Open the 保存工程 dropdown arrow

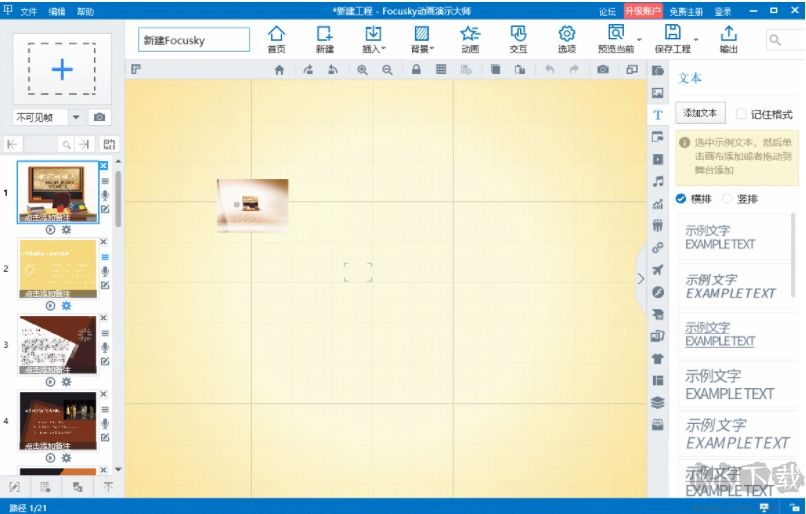coord(696,40)
